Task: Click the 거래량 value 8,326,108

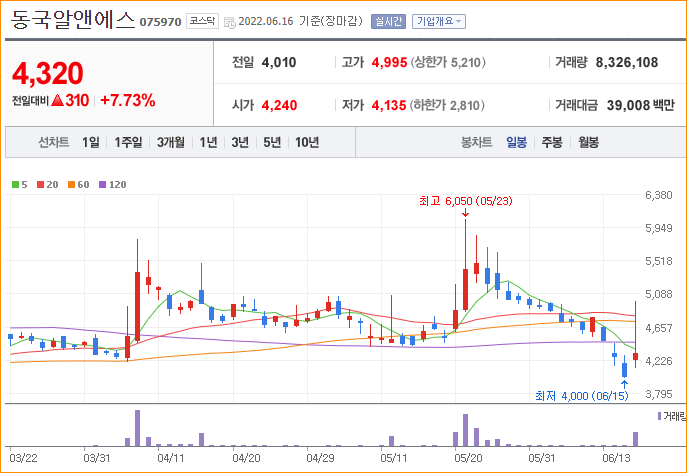Action: coord(627,63)
